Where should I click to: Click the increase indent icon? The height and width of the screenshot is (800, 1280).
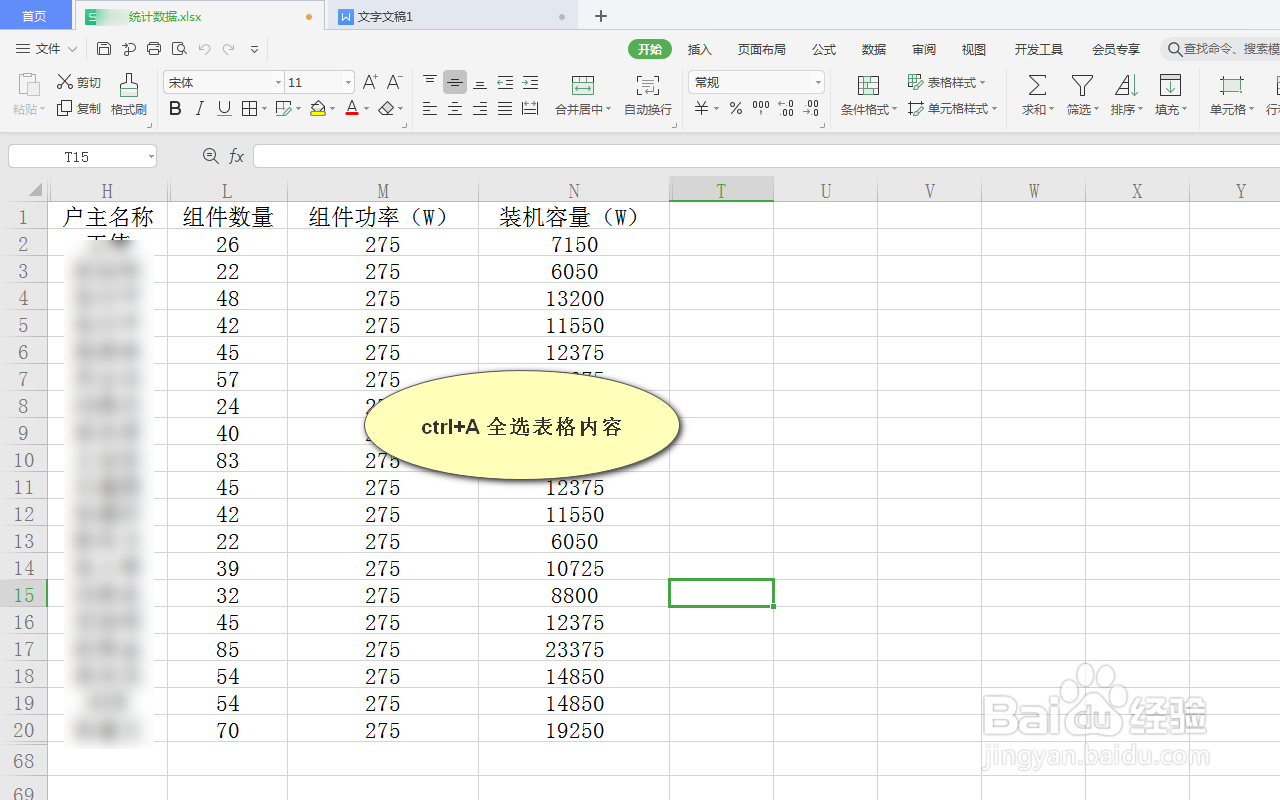coord(530,82)
